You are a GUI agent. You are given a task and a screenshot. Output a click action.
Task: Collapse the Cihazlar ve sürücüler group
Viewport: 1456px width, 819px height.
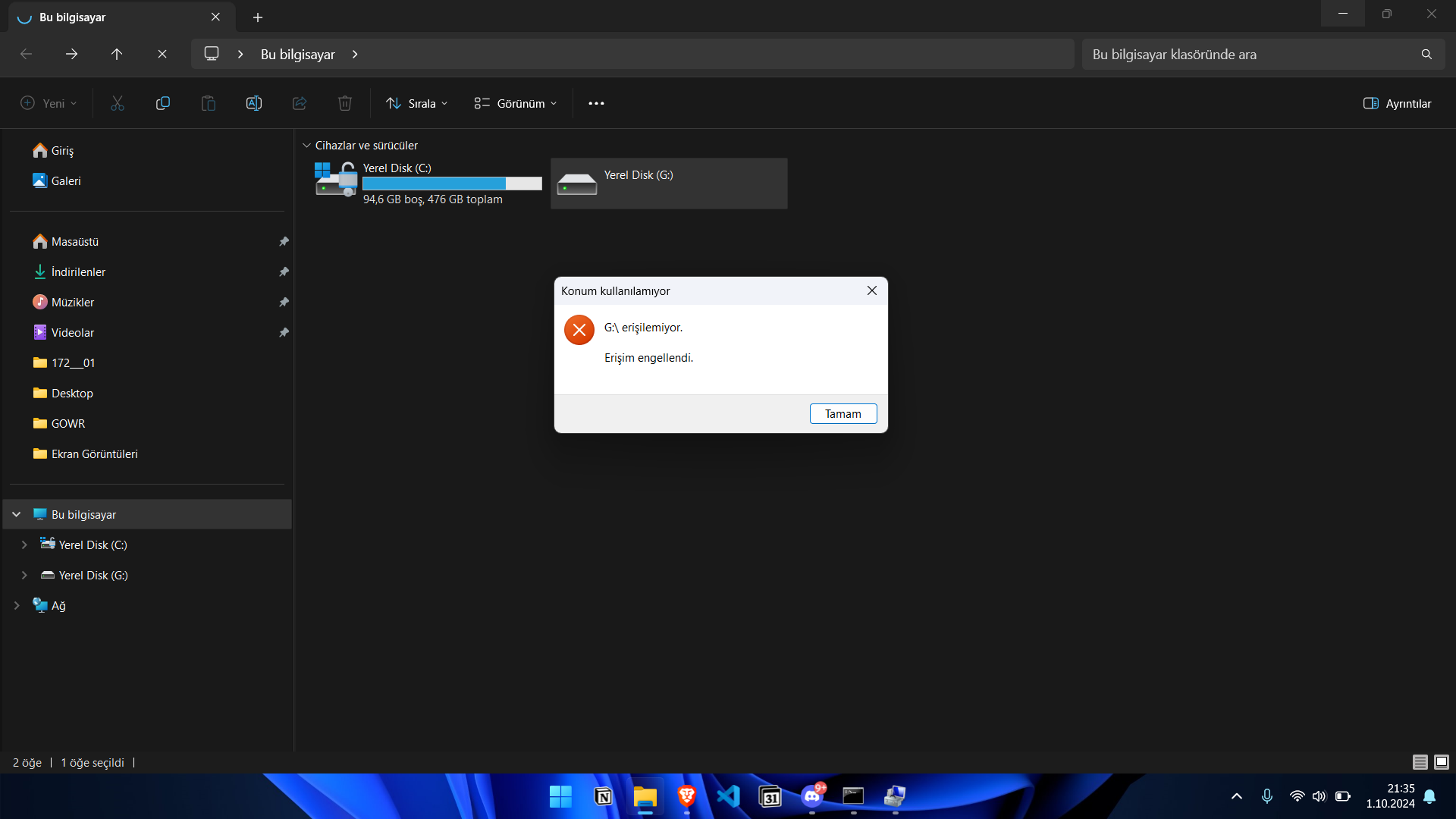coord(306,145)
